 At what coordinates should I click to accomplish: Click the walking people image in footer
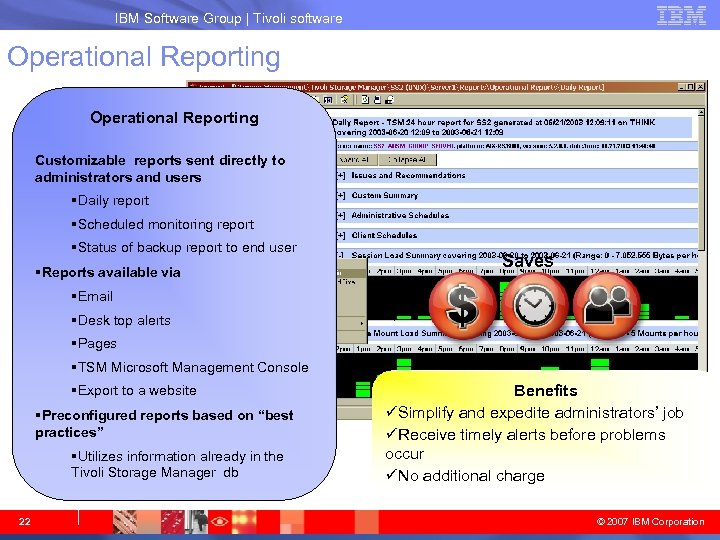click(196, 522)
